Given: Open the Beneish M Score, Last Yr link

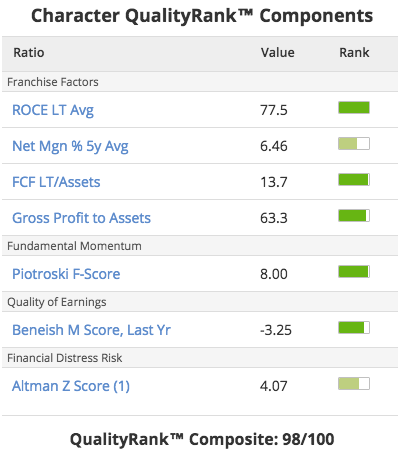Looking at the screenshot, I should tap(91, 330).
